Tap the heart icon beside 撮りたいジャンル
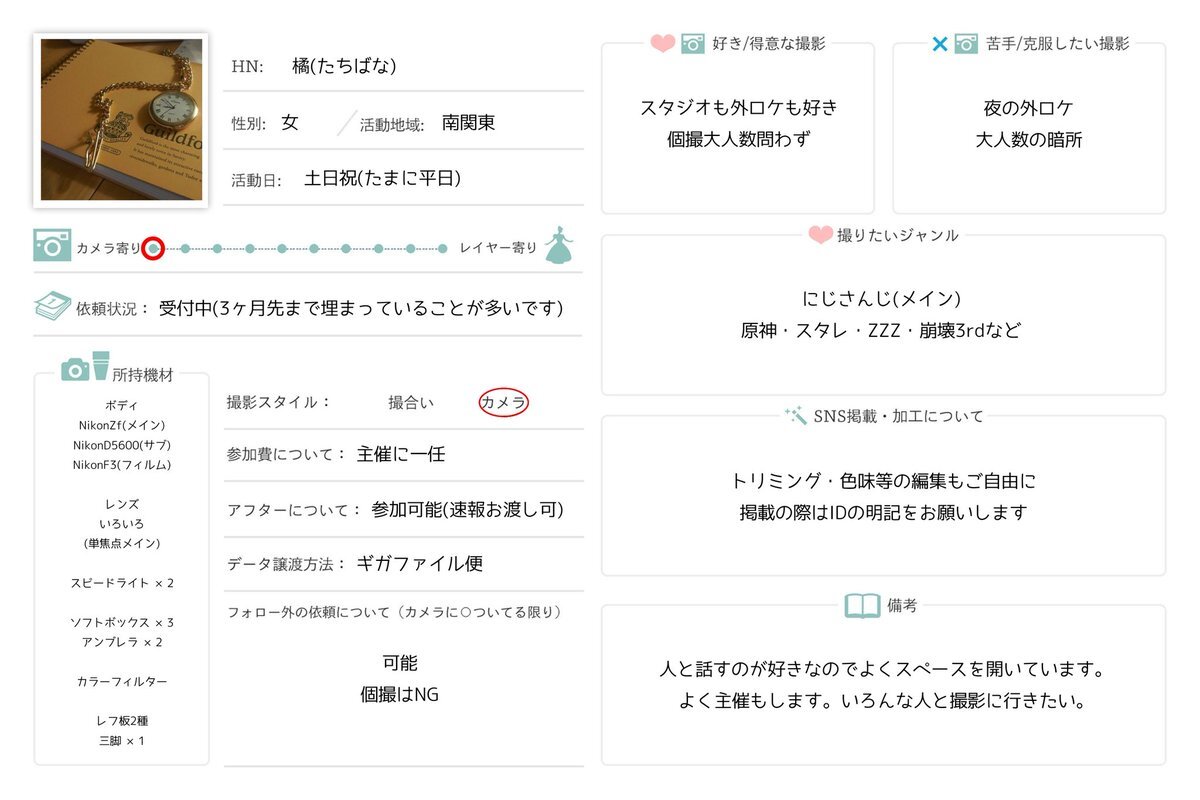Viewport: 1200px width, 800px height. pos(820,235)
